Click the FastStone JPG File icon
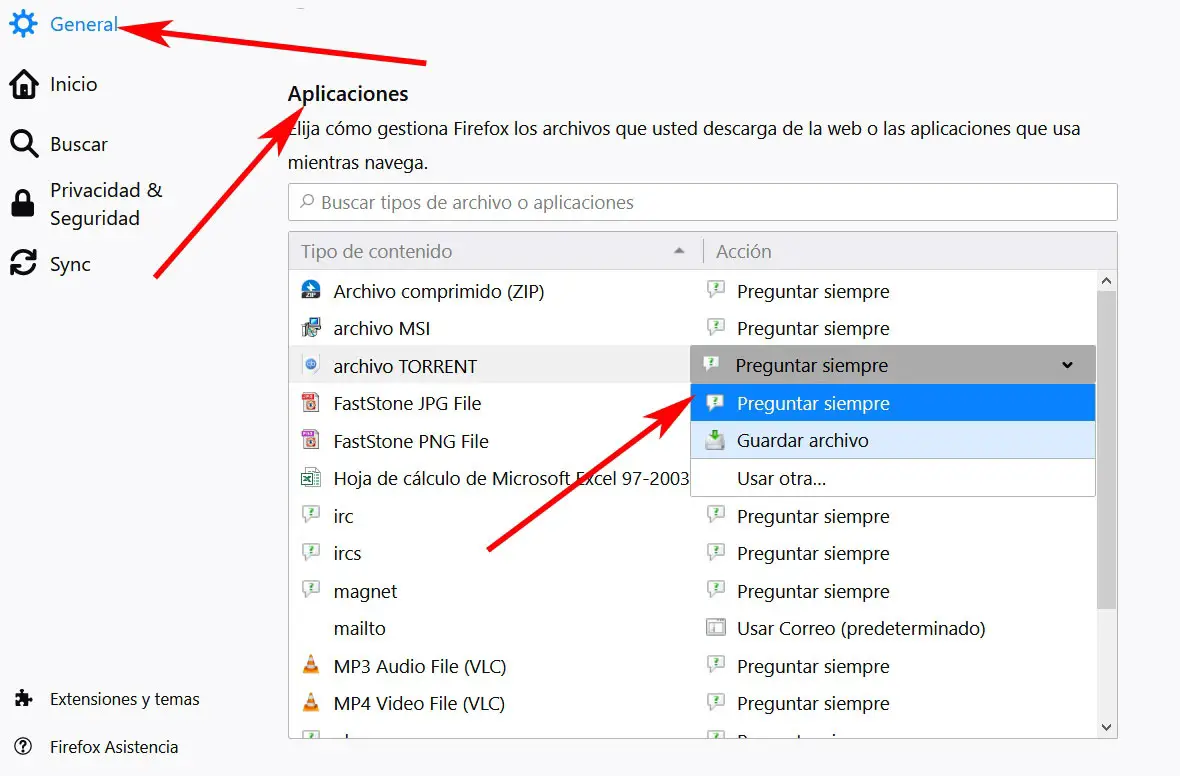 pyautogui.click(x=311, y=403)
